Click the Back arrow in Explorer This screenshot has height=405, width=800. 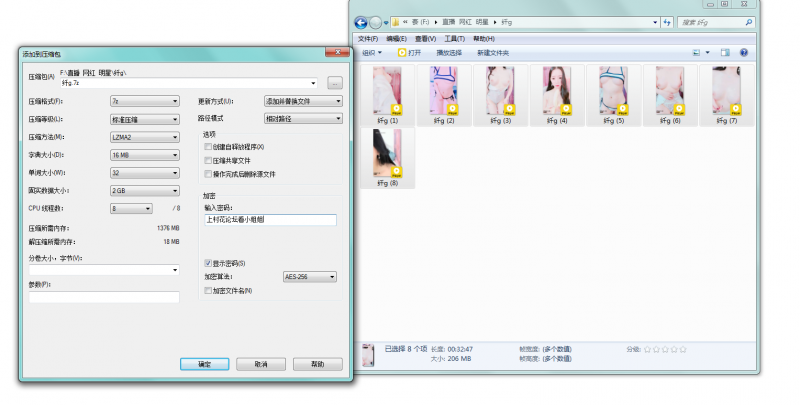tap(362, 22)
